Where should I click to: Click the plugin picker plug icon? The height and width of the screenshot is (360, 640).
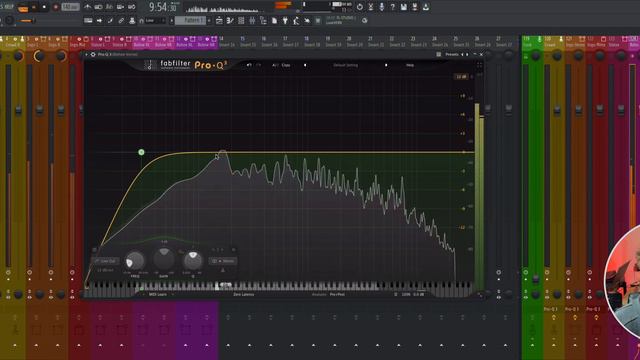coord(285,20)
